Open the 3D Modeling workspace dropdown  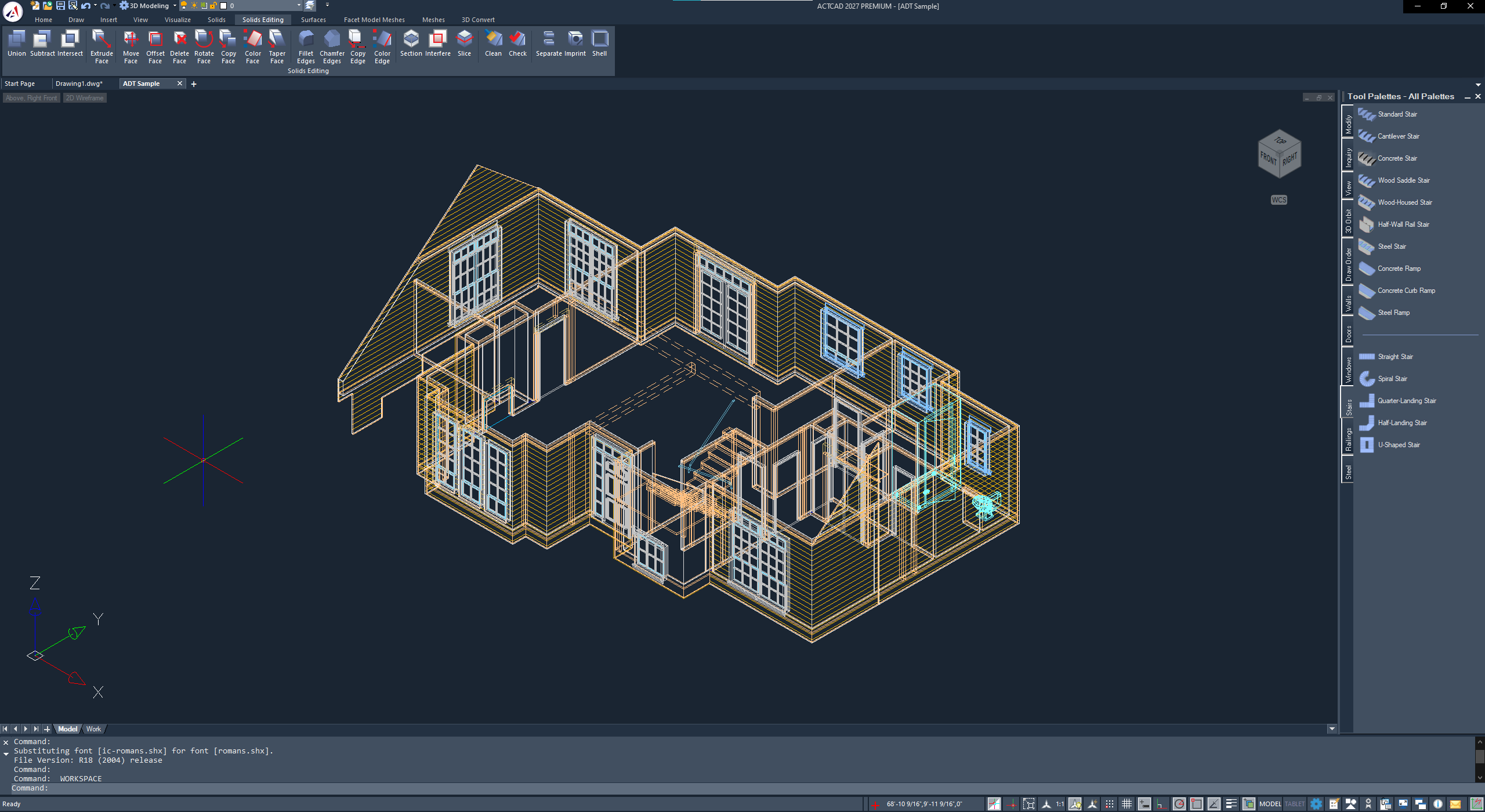(175, 6)
